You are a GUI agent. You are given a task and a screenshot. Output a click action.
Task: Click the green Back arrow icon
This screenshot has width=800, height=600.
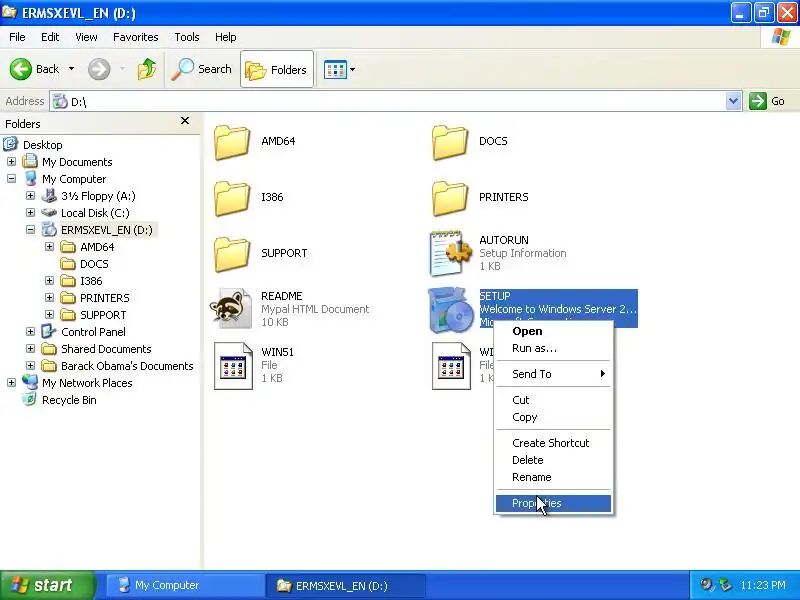click(x=20, y=69)
